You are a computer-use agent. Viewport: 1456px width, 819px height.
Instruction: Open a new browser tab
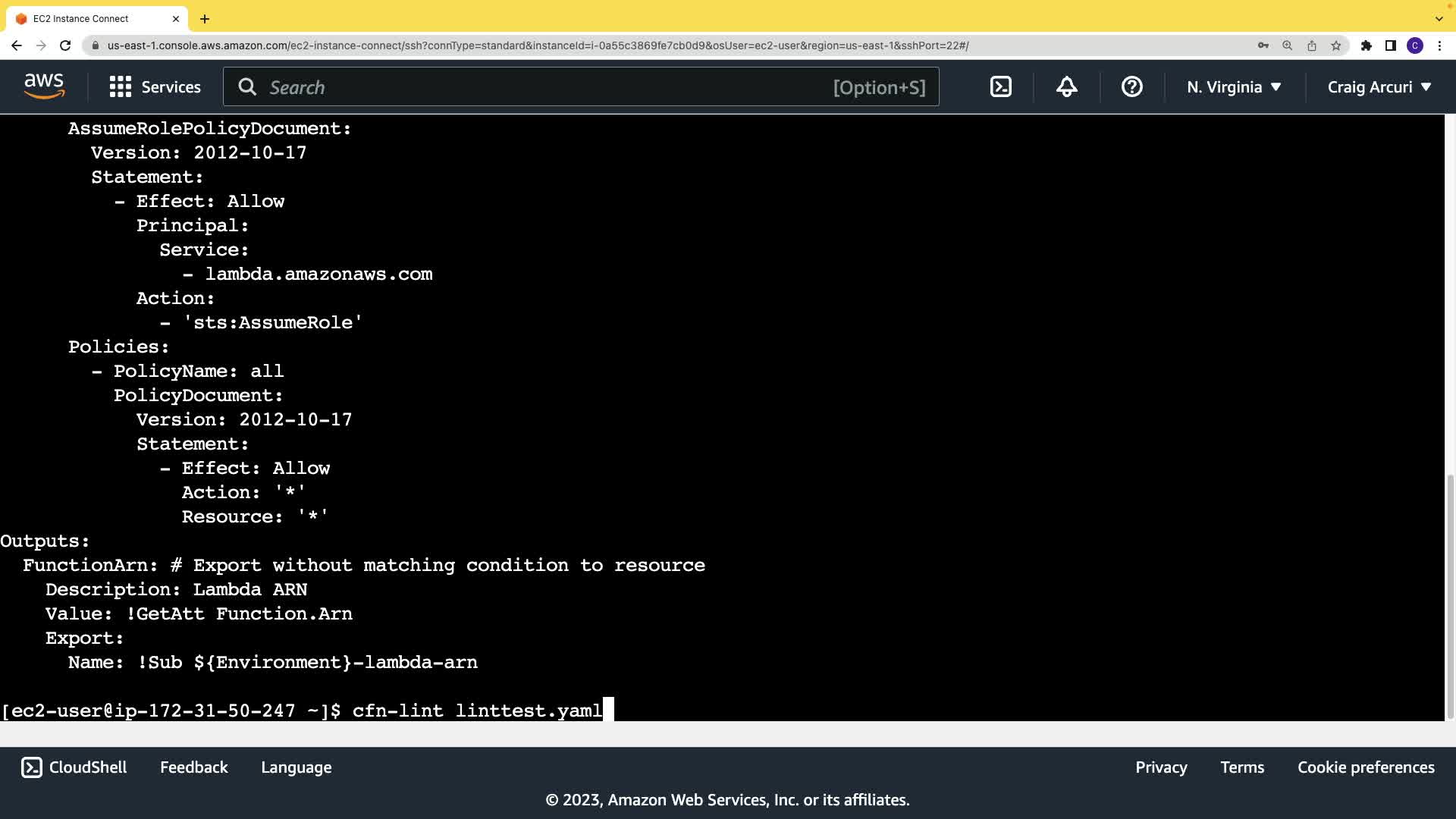pyautogui.click(x=205, y=19)
